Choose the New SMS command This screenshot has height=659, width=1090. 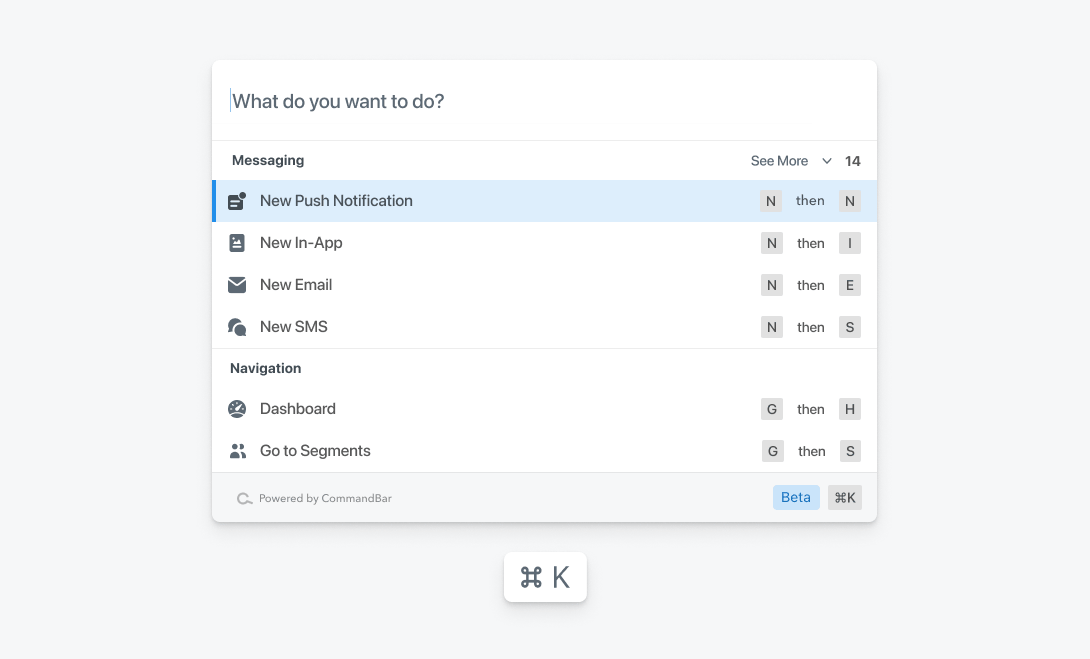544,327
